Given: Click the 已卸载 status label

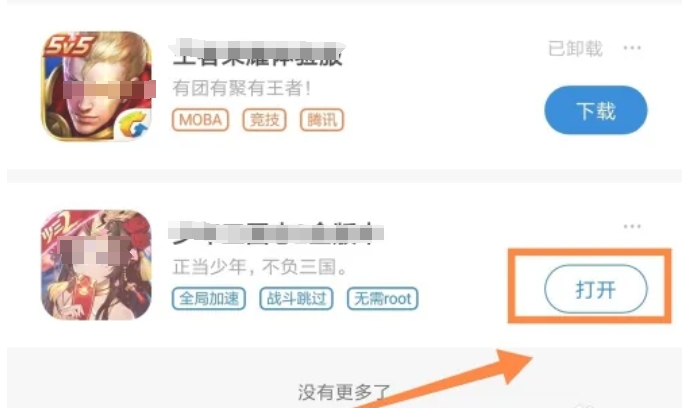Looking at the screenshot, I should (575, 48).
